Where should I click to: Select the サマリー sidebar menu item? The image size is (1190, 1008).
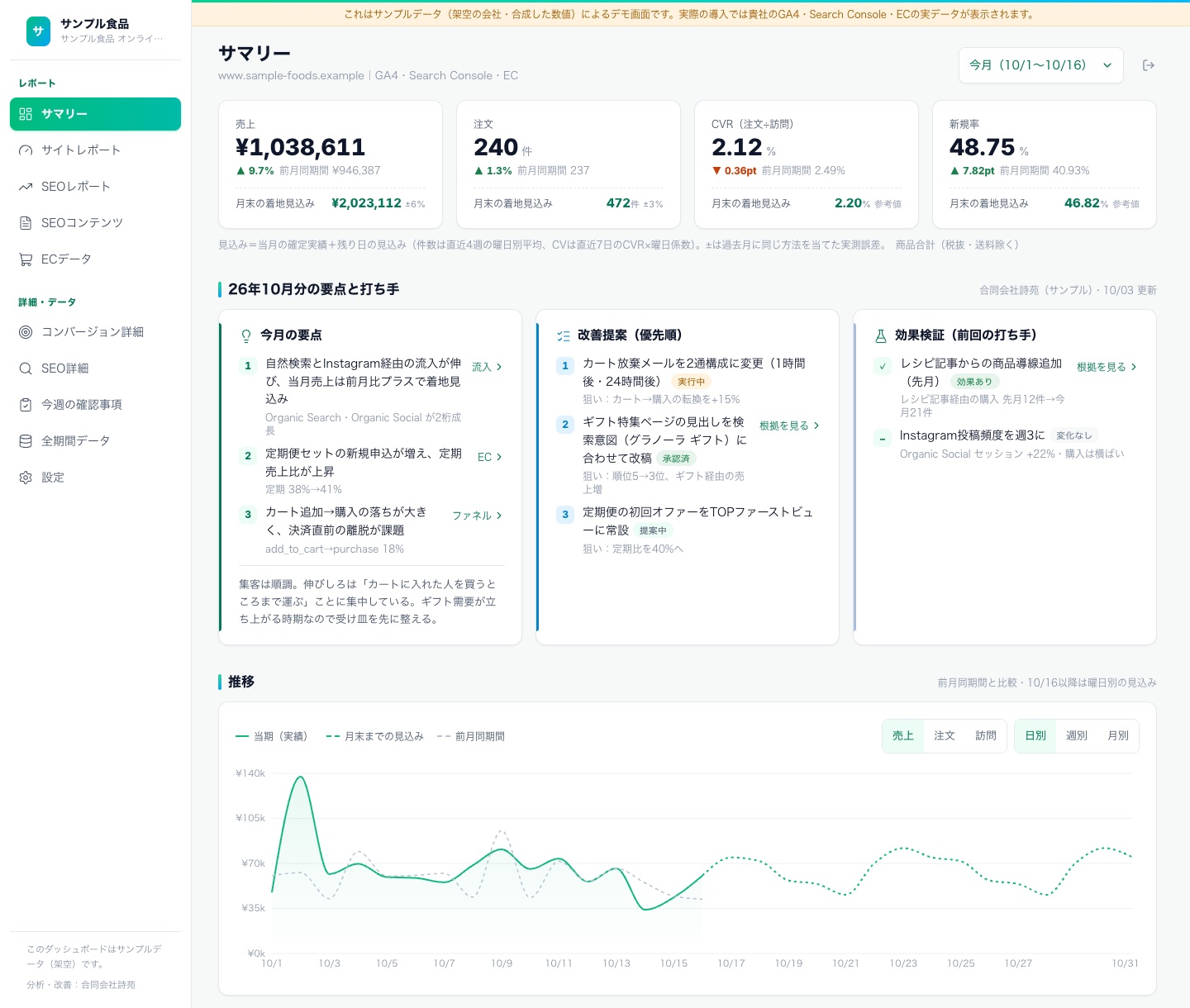click(95, 114)
